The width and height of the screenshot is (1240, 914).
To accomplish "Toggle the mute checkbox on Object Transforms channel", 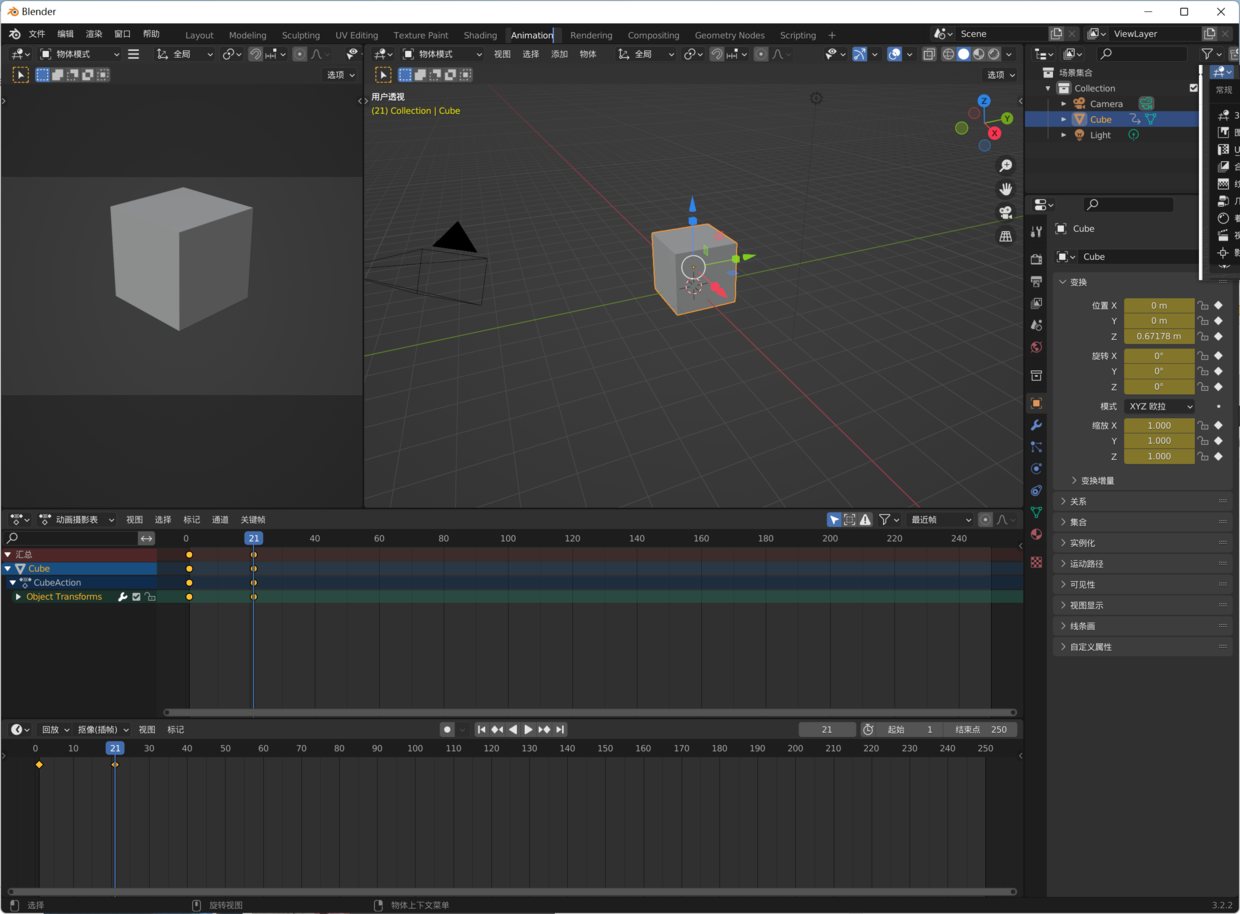I will (x=137, y=596).
